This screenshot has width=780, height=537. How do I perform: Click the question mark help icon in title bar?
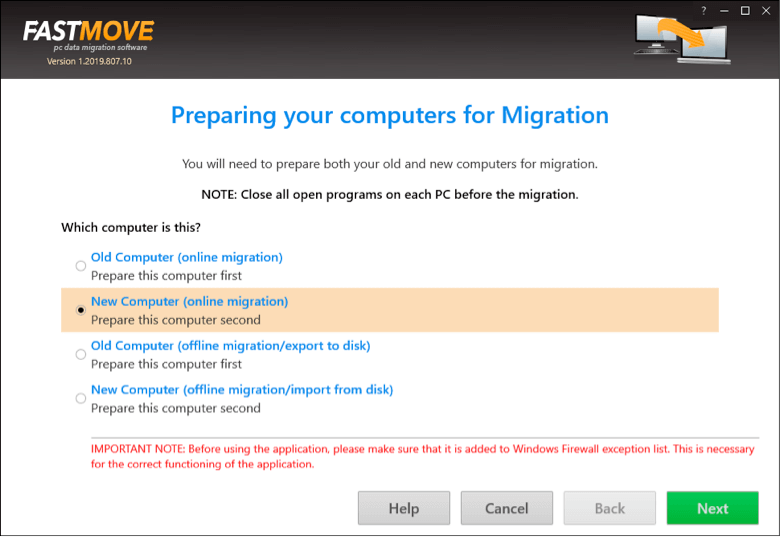click(x=703, y=10)
